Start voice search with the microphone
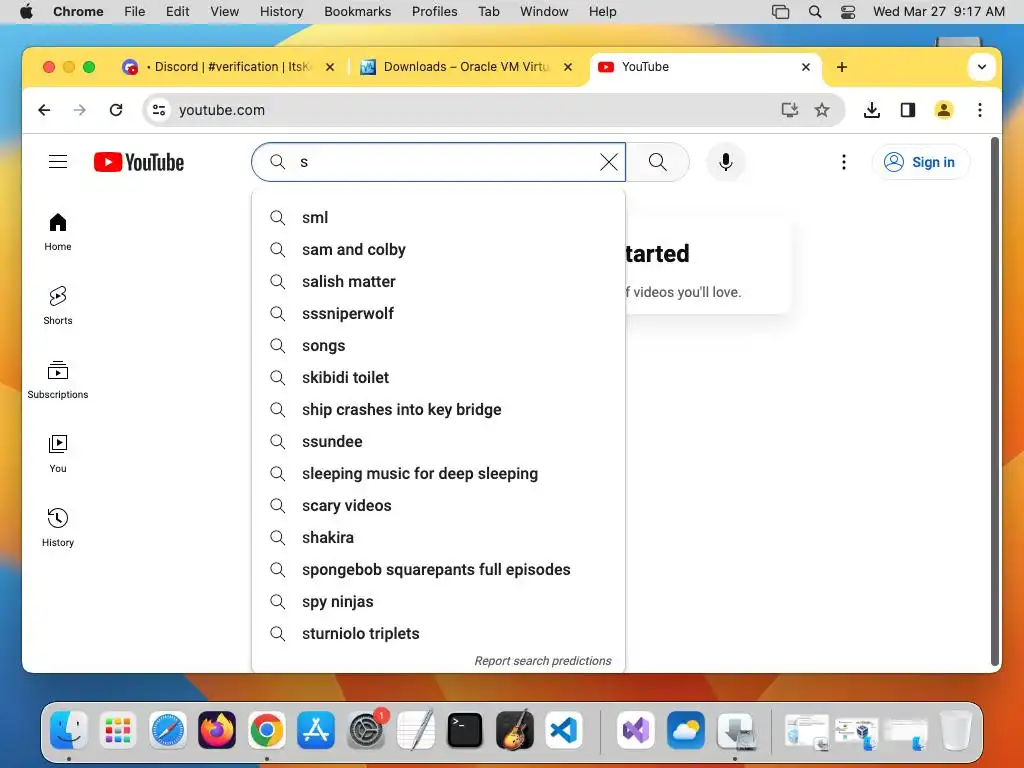1024x768 pixels. click(x=726, y=162)
